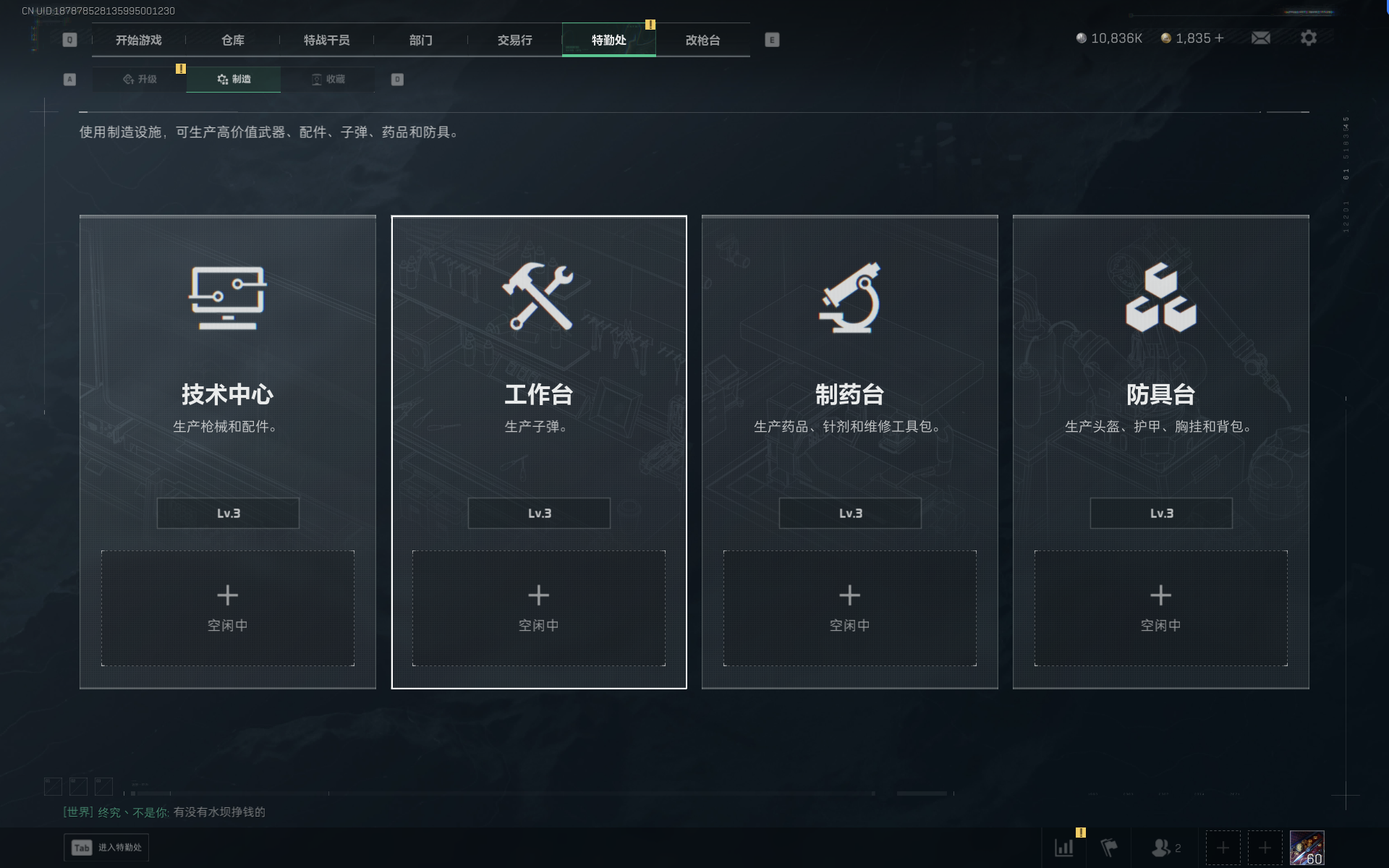Open the statistics bar chart icon
Image resolution: width=1389 pixels, height=868 pixels.
[x=1063, y=847]
